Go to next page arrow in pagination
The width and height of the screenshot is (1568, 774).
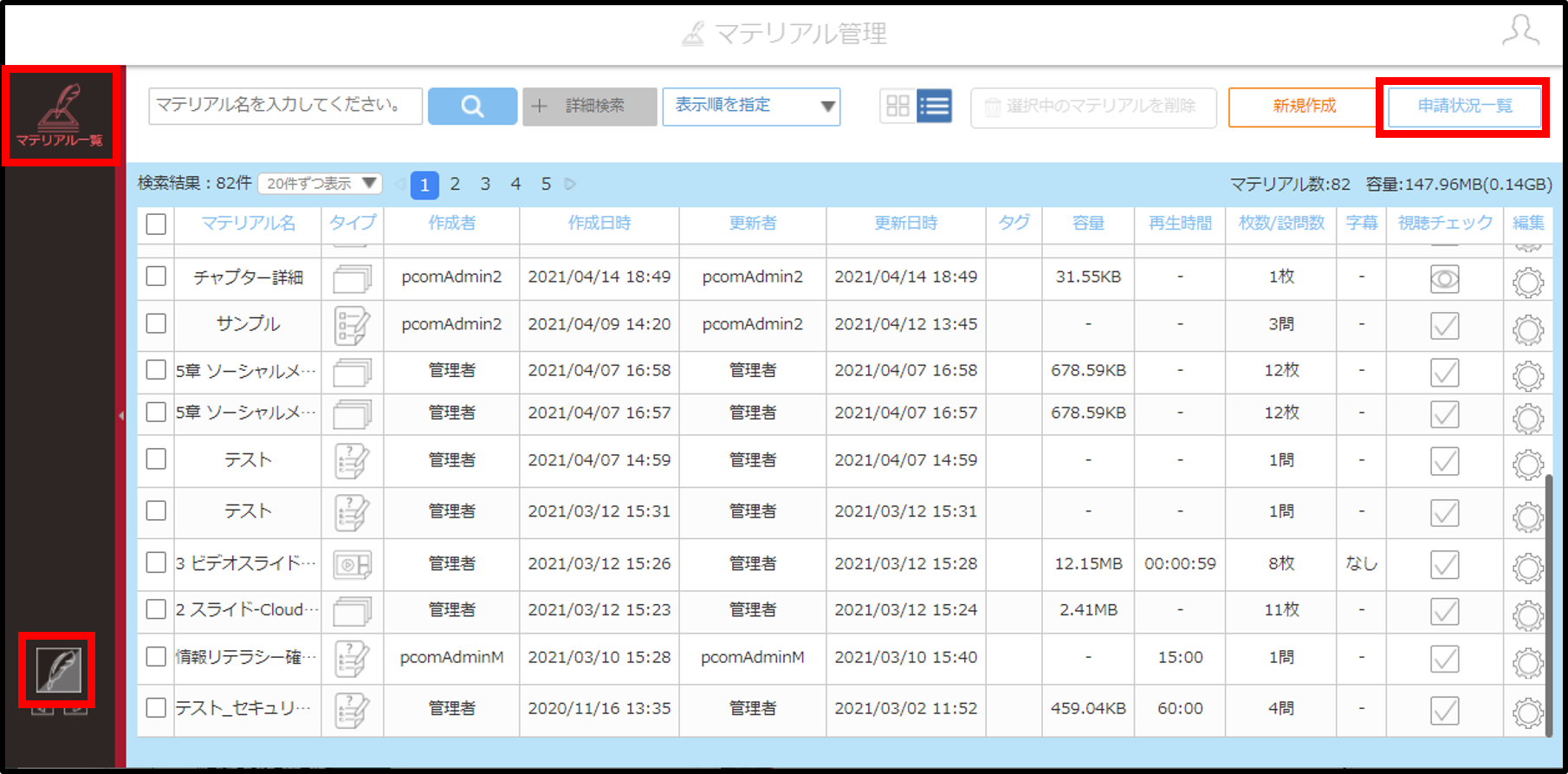pos(570,184)
